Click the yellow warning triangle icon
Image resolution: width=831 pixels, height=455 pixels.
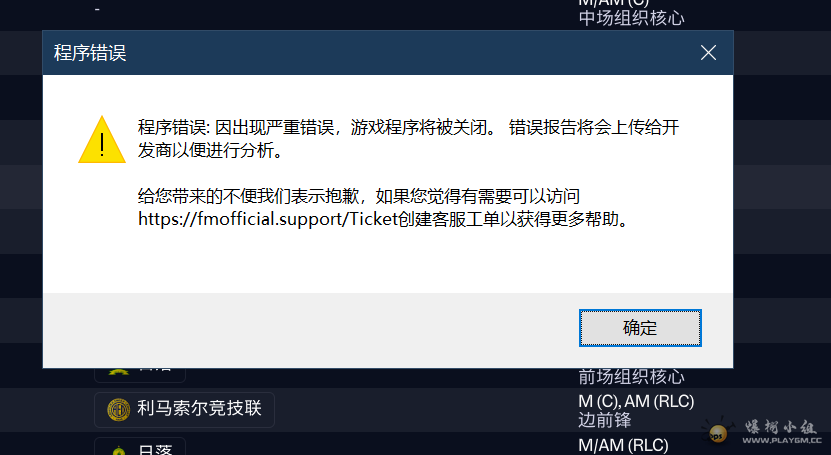point(102,140)
